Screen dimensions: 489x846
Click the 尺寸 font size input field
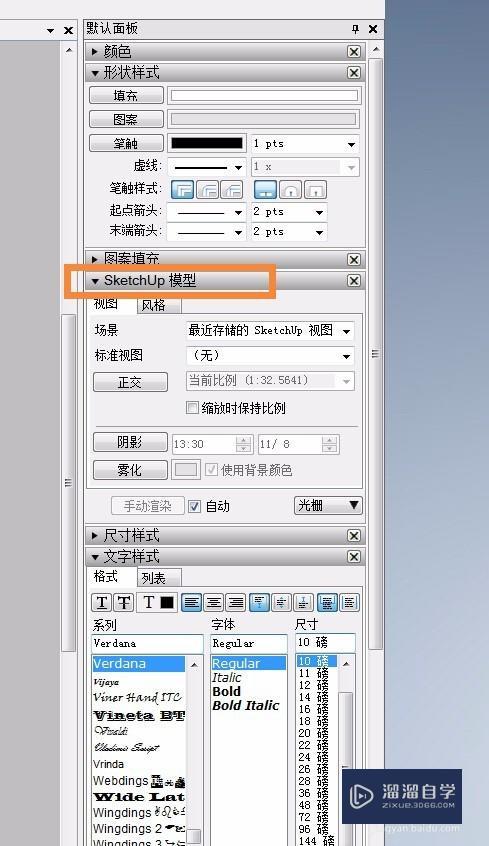tap(325, 642)
